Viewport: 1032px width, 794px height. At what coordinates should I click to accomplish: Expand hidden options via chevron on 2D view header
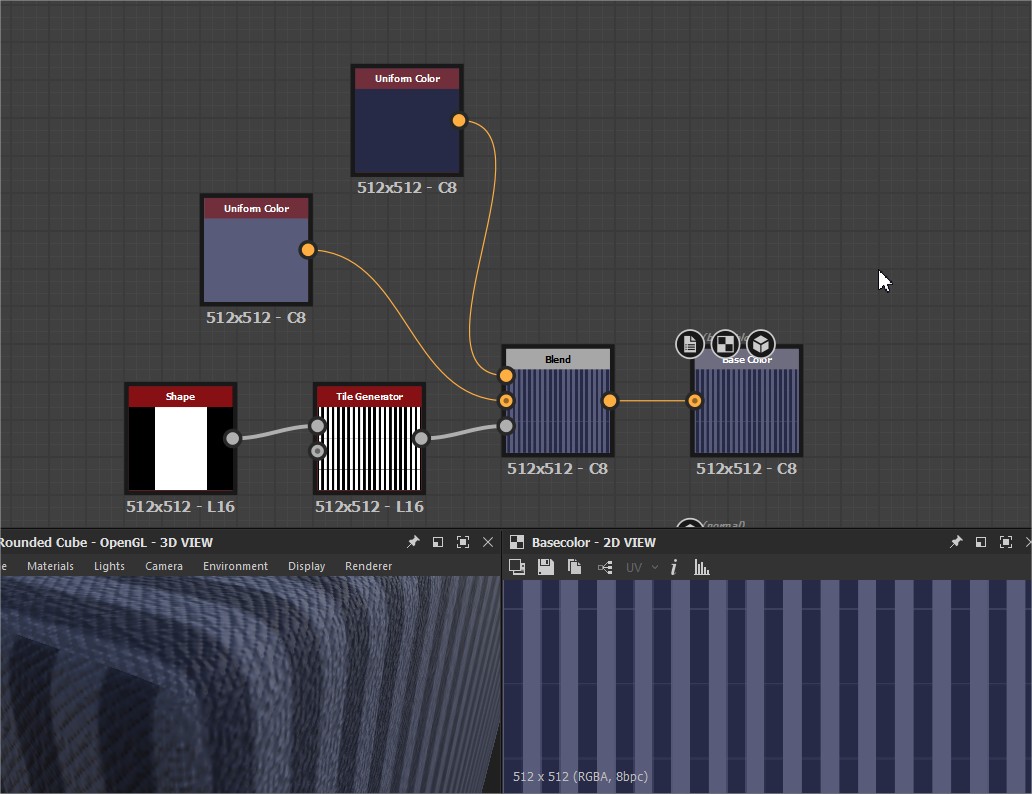1028,541
